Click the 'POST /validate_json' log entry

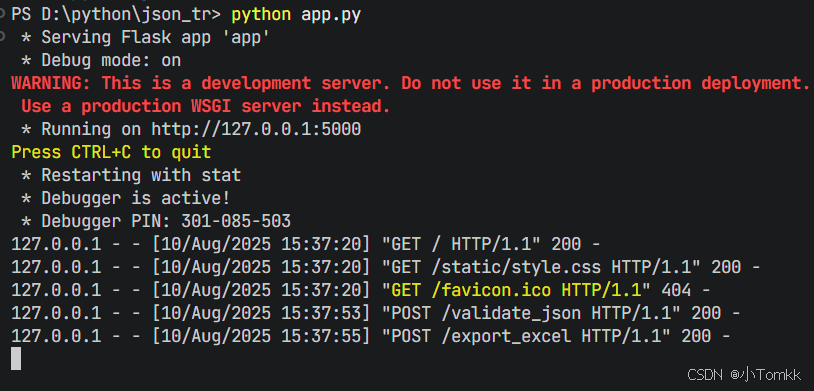376,313
